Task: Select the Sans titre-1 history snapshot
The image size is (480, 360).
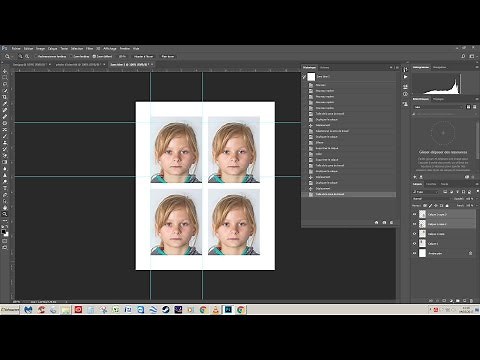Action: pos(349,77)
